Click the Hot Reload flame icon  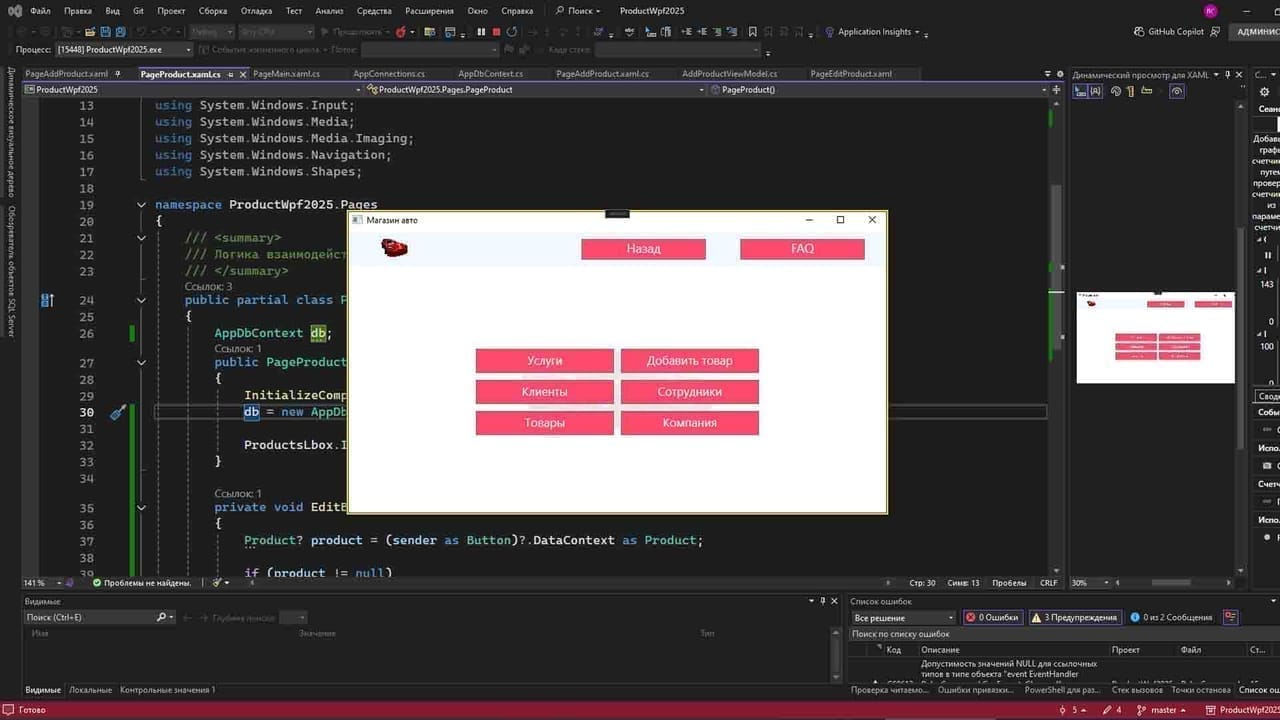[x=400, y=32]
